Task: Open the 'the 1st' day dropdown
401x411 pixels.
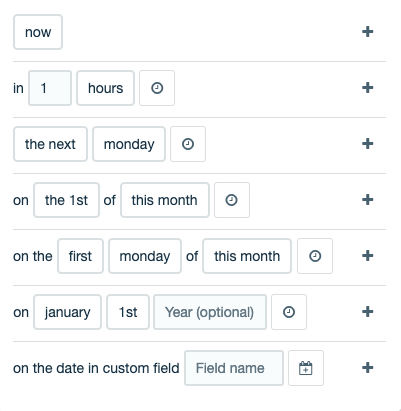Action: pos(66,200)
